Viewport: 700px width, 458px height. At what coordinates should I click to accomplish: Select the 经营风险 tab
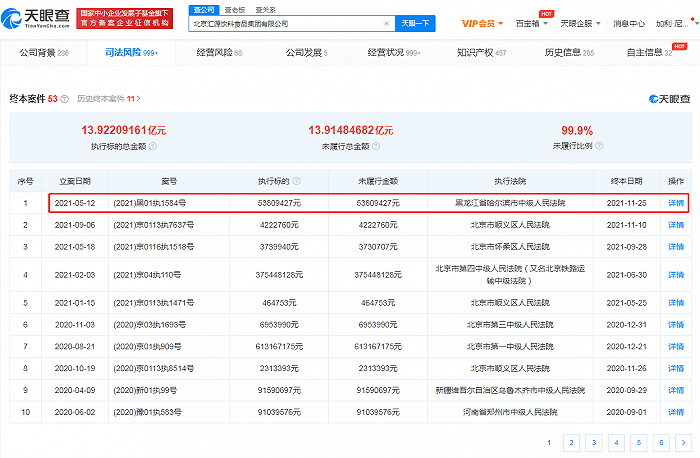219,53
